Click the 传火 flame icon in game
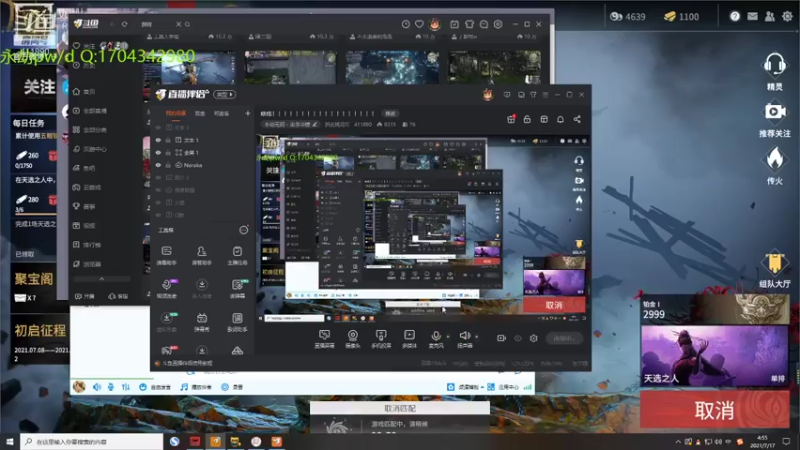The image size is (800, 450). pos(774,158)
